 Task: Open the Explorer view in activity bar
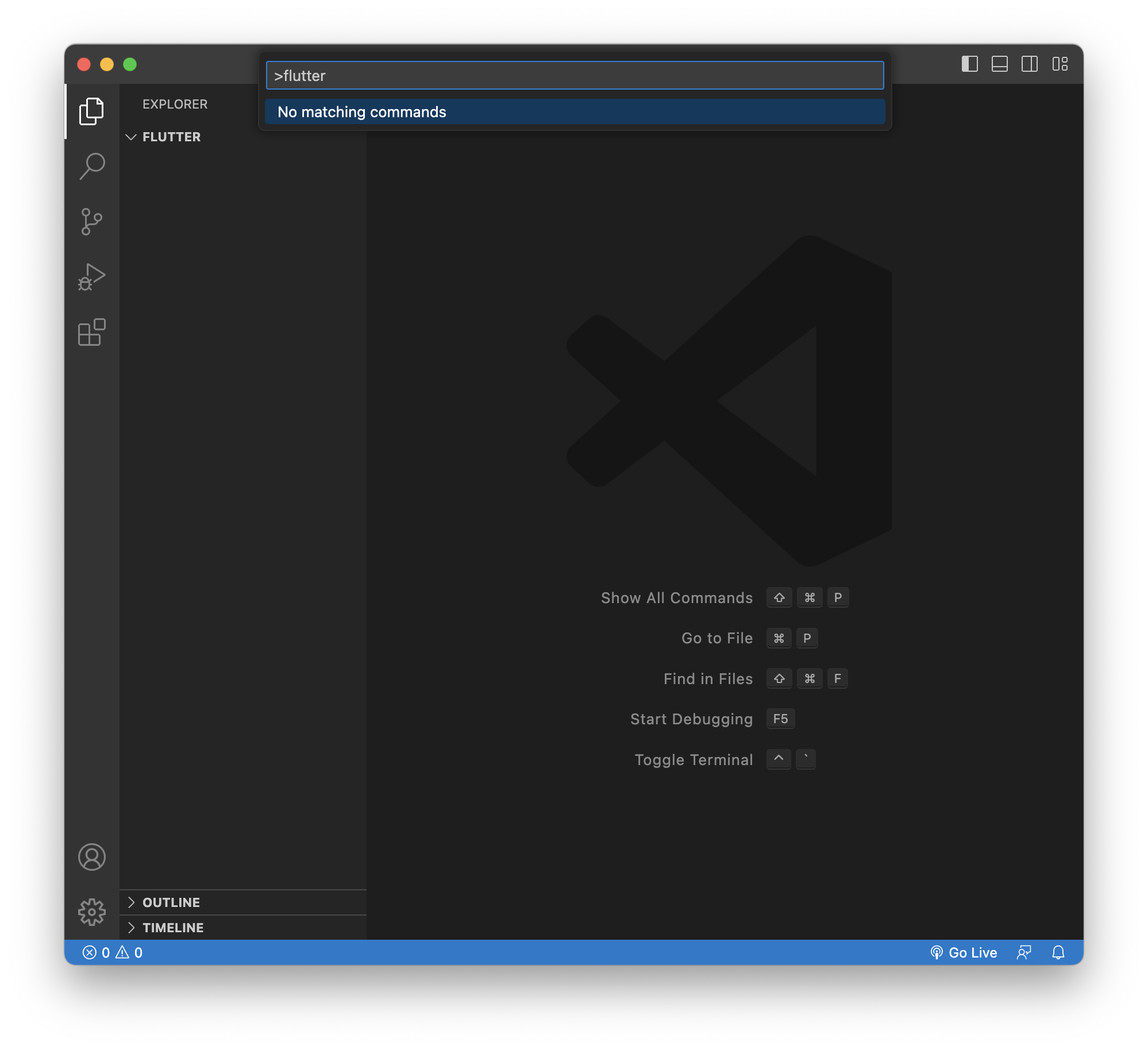(x=91, y=111)
